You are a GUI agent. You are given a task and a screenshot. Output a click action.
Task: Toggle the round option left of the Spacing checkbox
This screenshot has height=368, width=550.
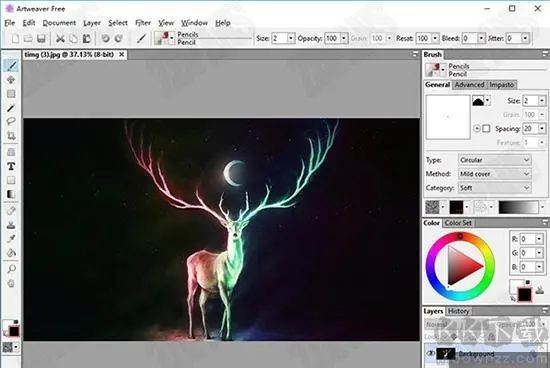477,129
